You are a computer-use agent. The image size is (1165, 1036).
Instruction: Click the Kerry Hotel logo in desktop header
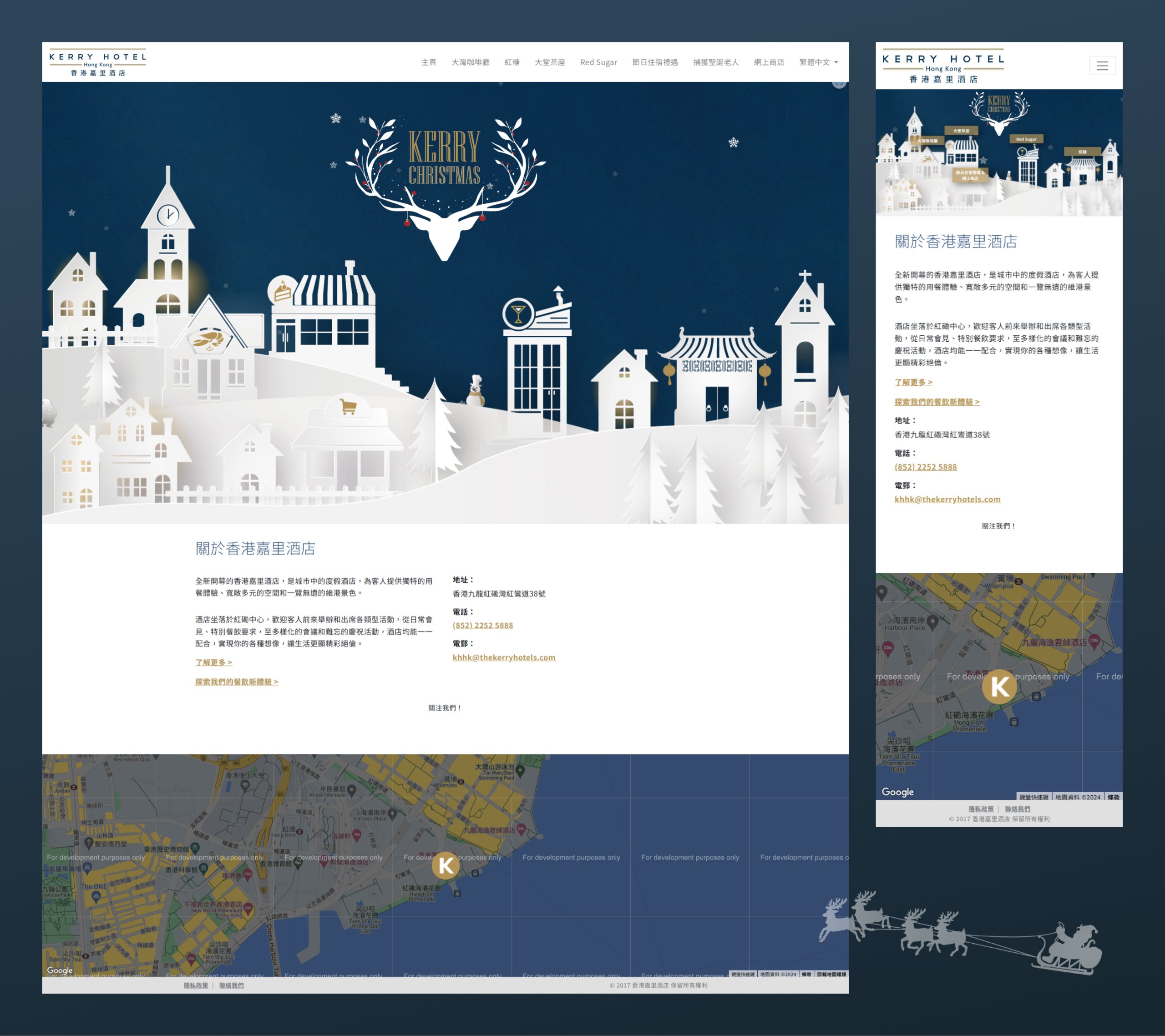[97, 62]
